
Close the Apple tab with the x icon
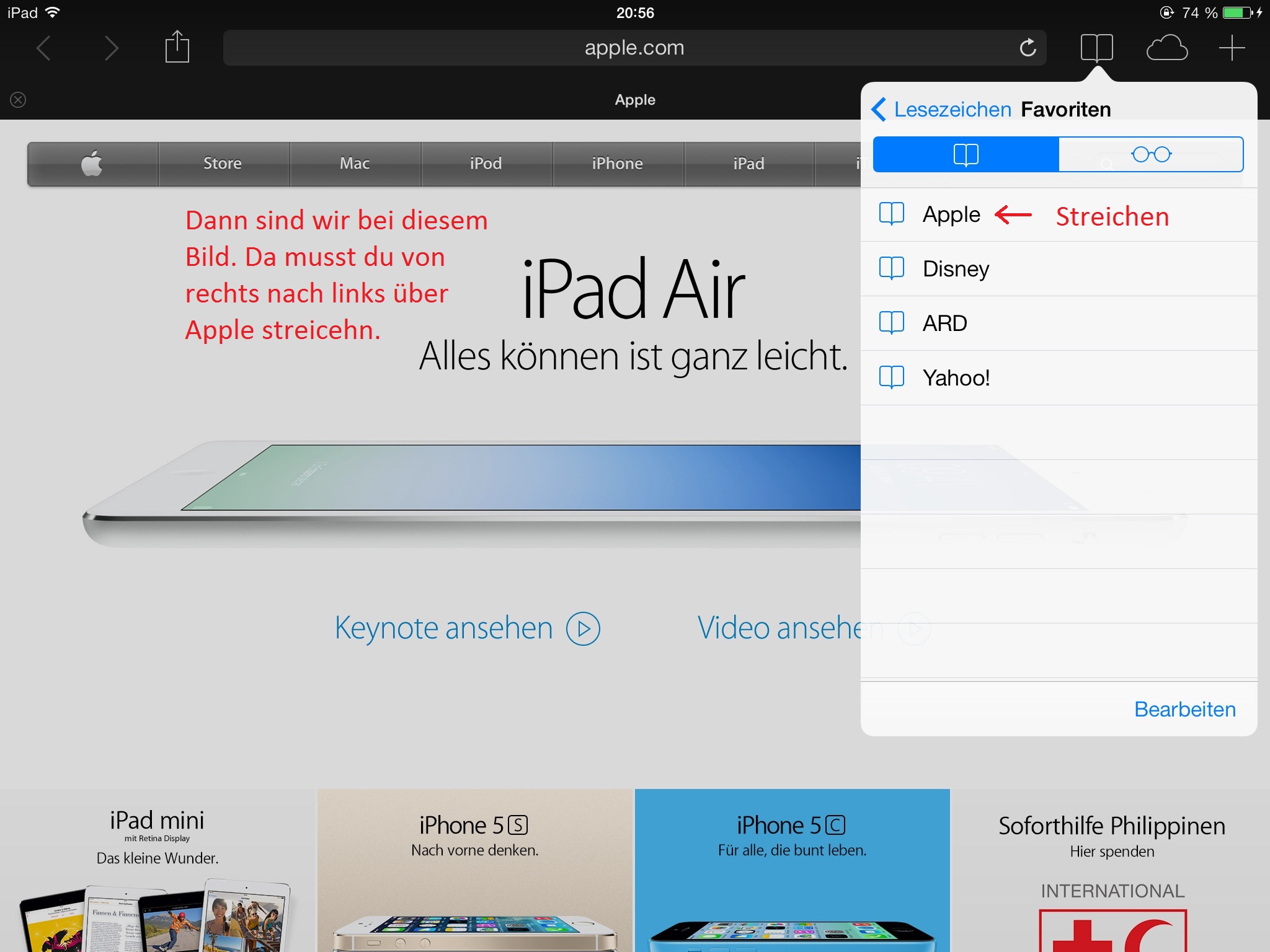pos(18,100)
